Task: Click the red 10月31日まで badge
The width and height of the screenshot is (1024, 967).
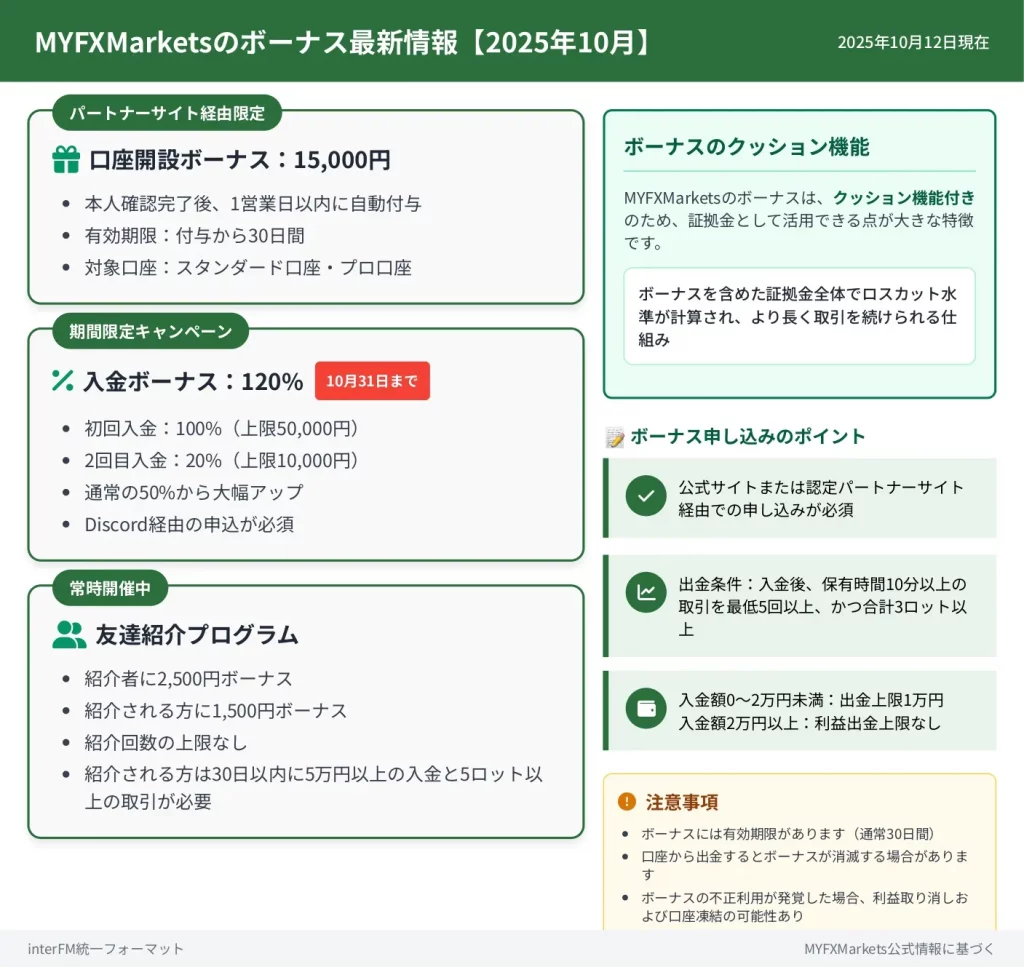Action: click(372, 381)
